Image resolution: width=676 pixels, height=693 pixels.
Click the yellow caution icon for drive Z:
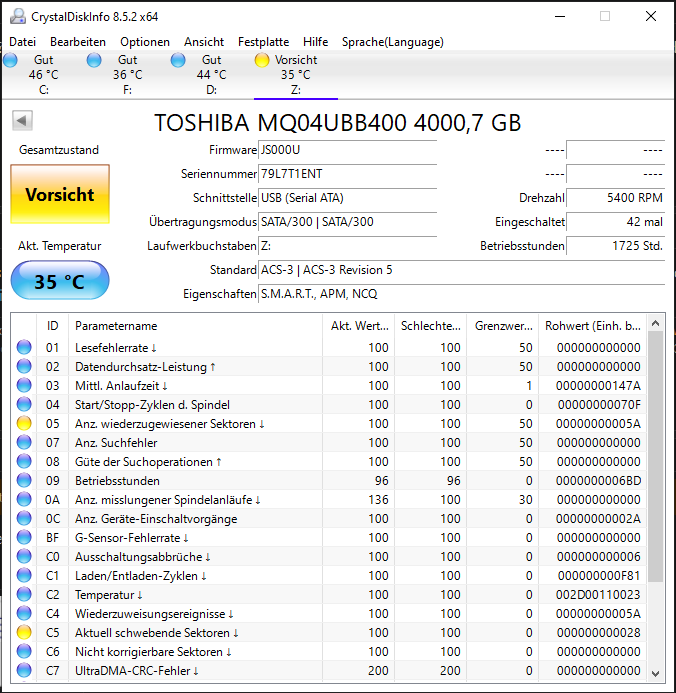pyautogui.click(x=262, y=60)
